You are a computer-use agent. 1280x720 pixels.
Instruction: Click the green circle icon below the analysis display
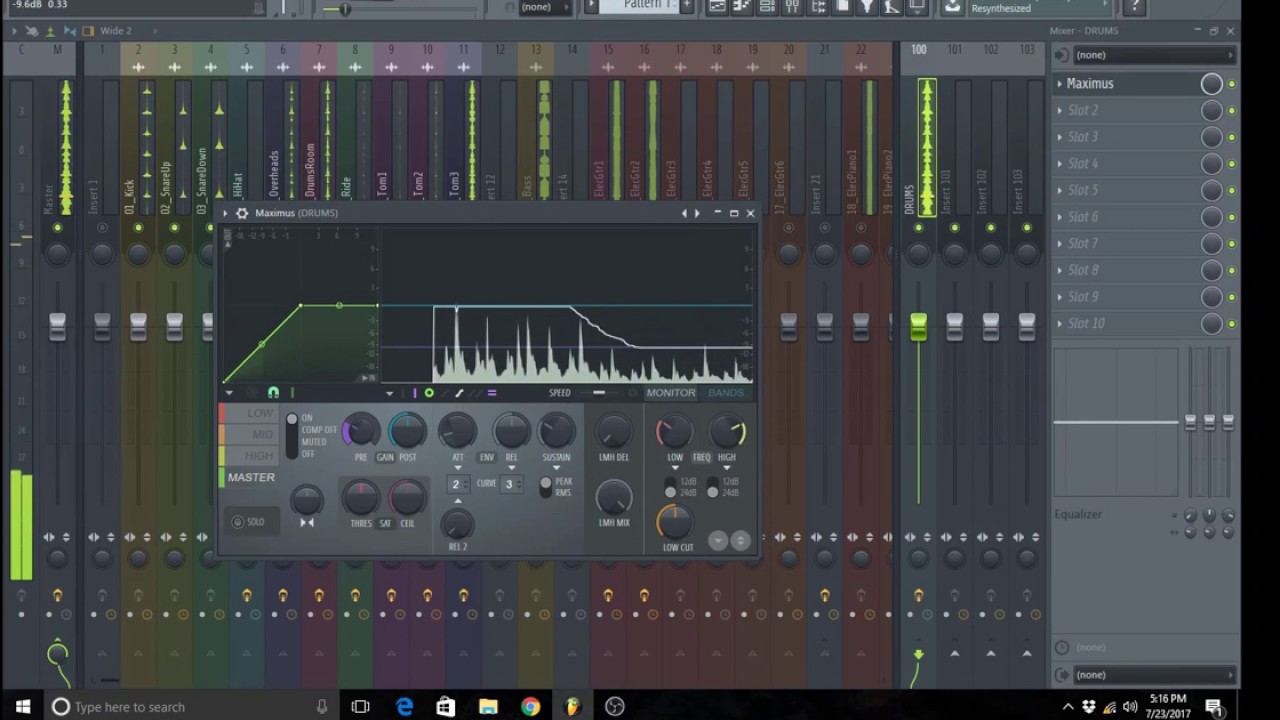click(x=429, y=393)
